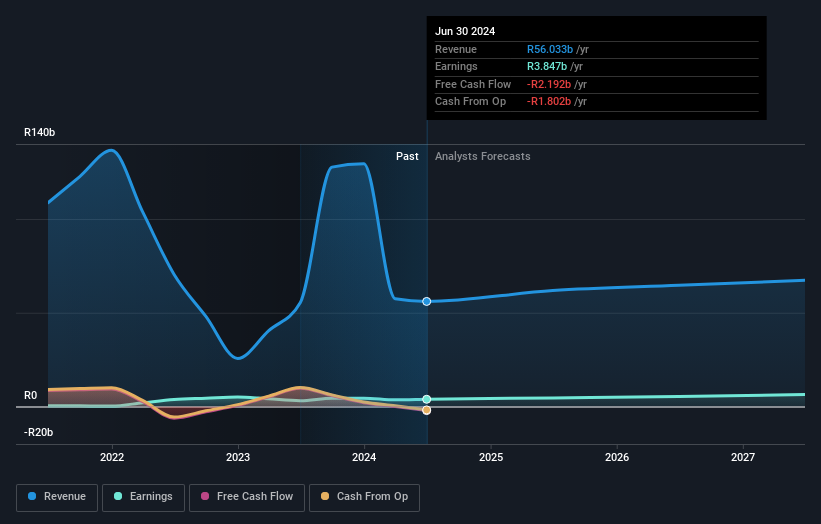Click the R56.033b revenue value in tooltip
Viewport: 821px width, 524px height.
pyautogui.click(x=550, y=49)
